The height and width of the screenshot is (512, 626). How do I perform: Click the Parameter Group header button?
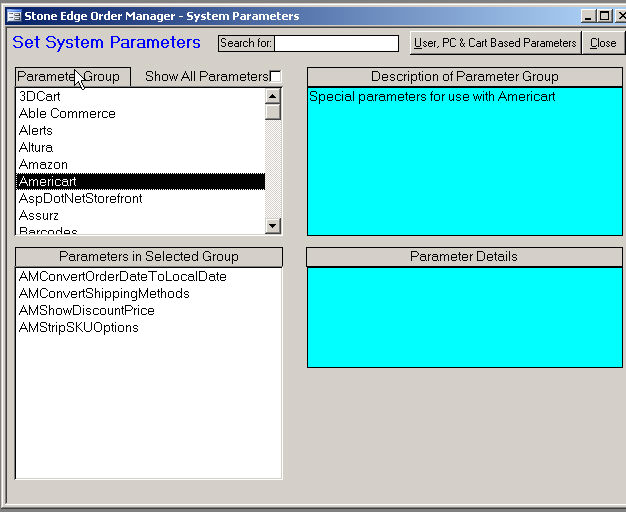pos(73,76)
